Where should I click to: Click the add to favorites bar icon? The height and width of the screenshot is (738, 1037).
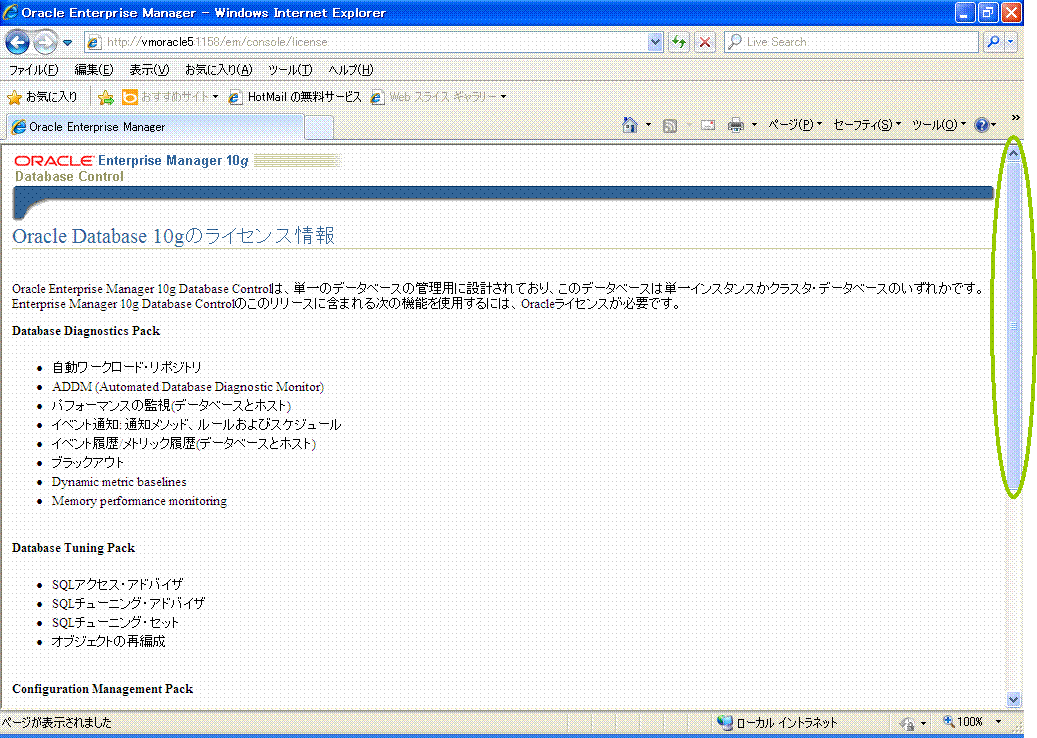106,98
